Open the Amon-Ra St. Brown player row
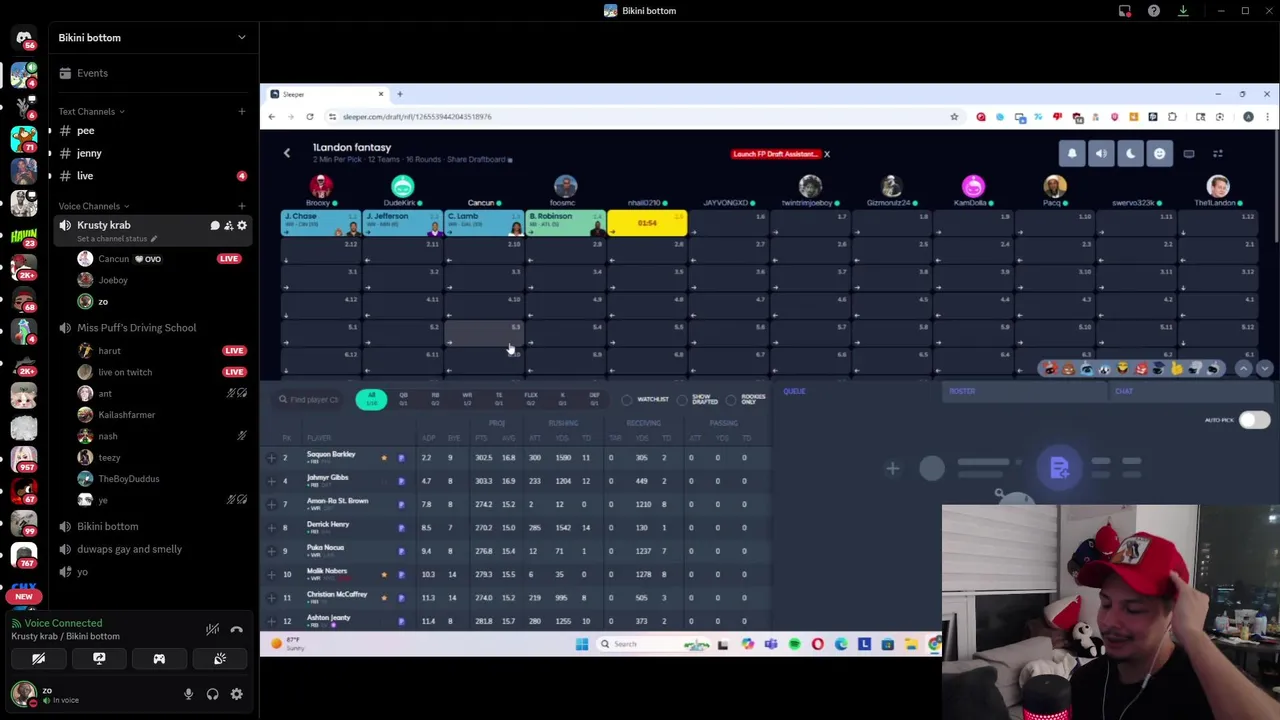This screenshot has width=1280, height=720. (516, 504)
